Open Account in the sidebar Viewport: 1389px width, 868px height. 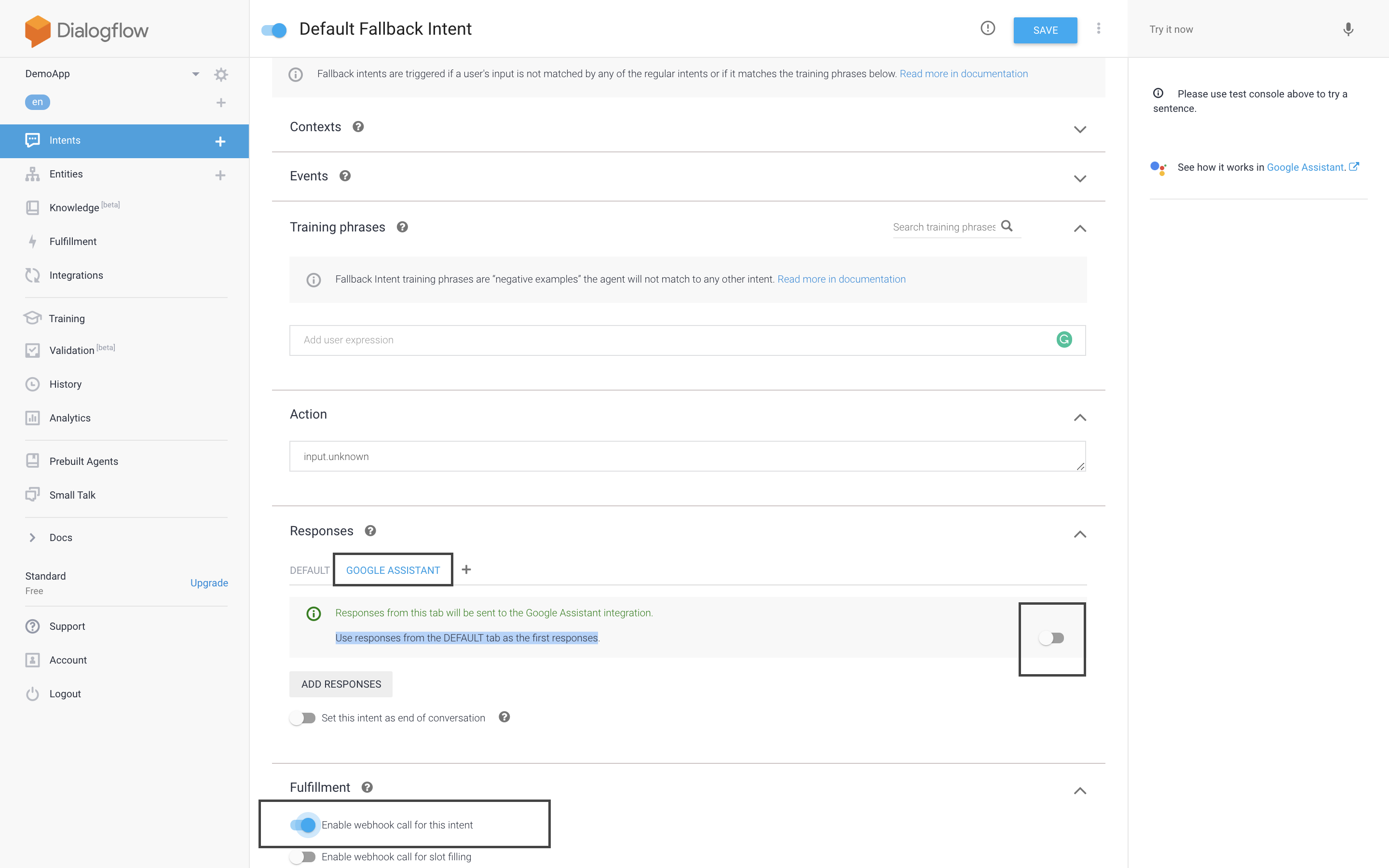tap(68, 660)
